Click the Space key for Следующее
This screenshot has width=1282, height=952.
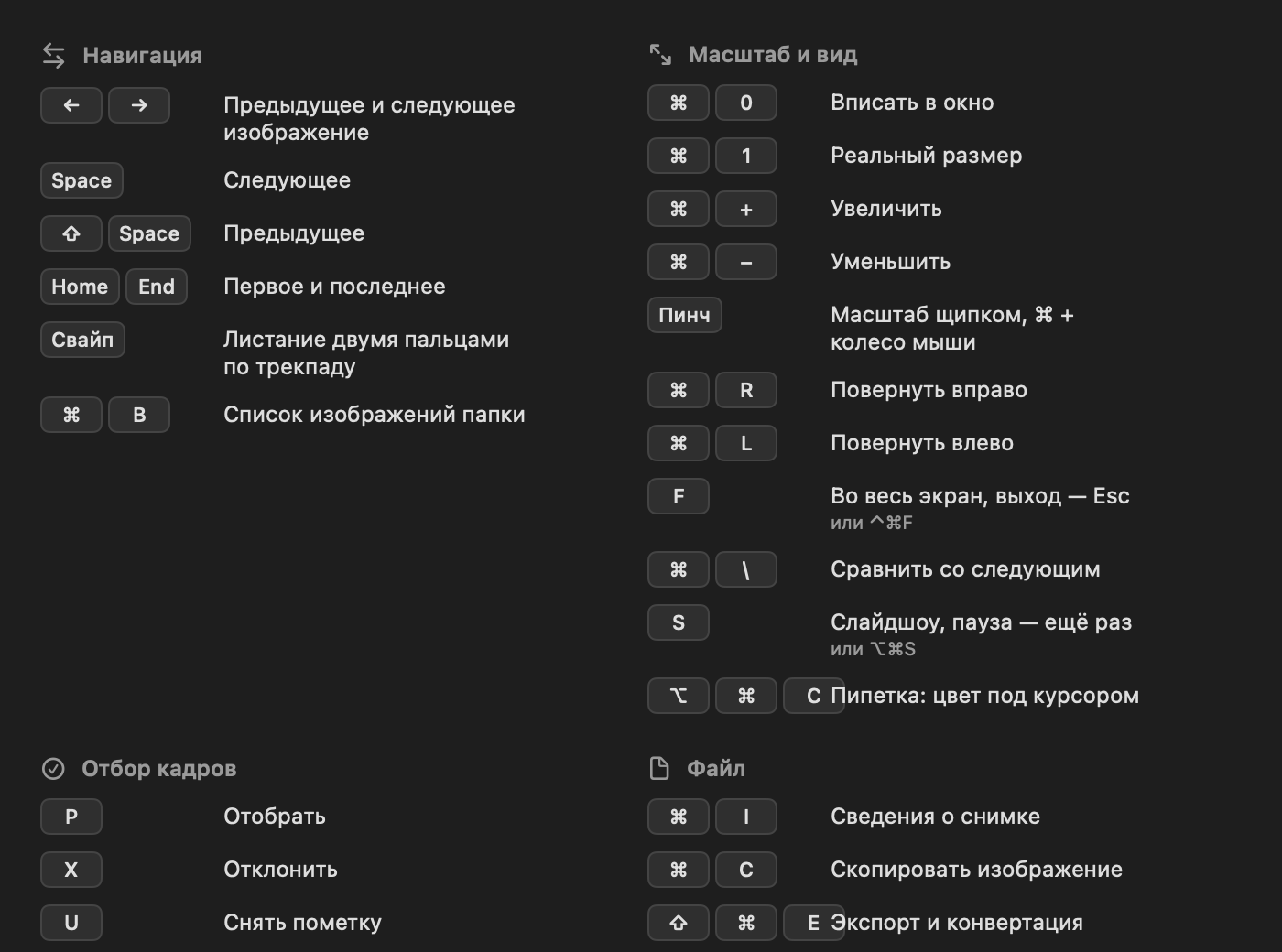81,180
